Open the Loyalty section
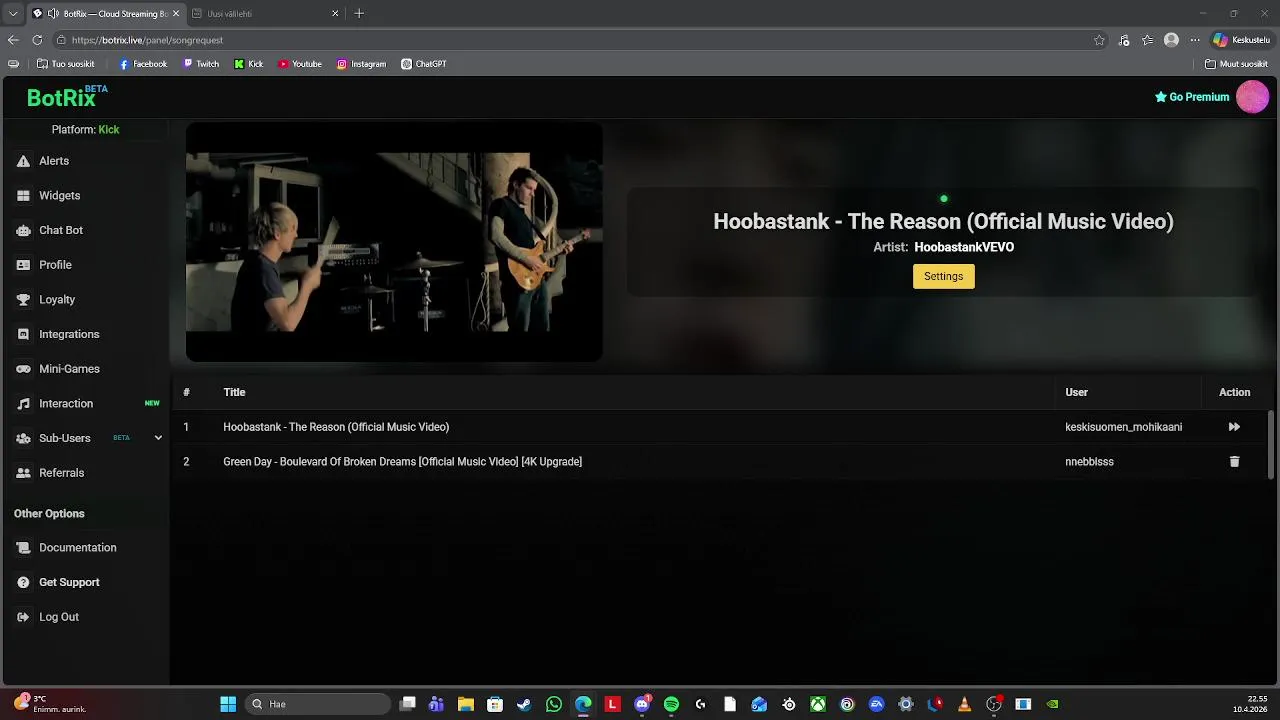1280x720 pixels. (x=46, y=300)
